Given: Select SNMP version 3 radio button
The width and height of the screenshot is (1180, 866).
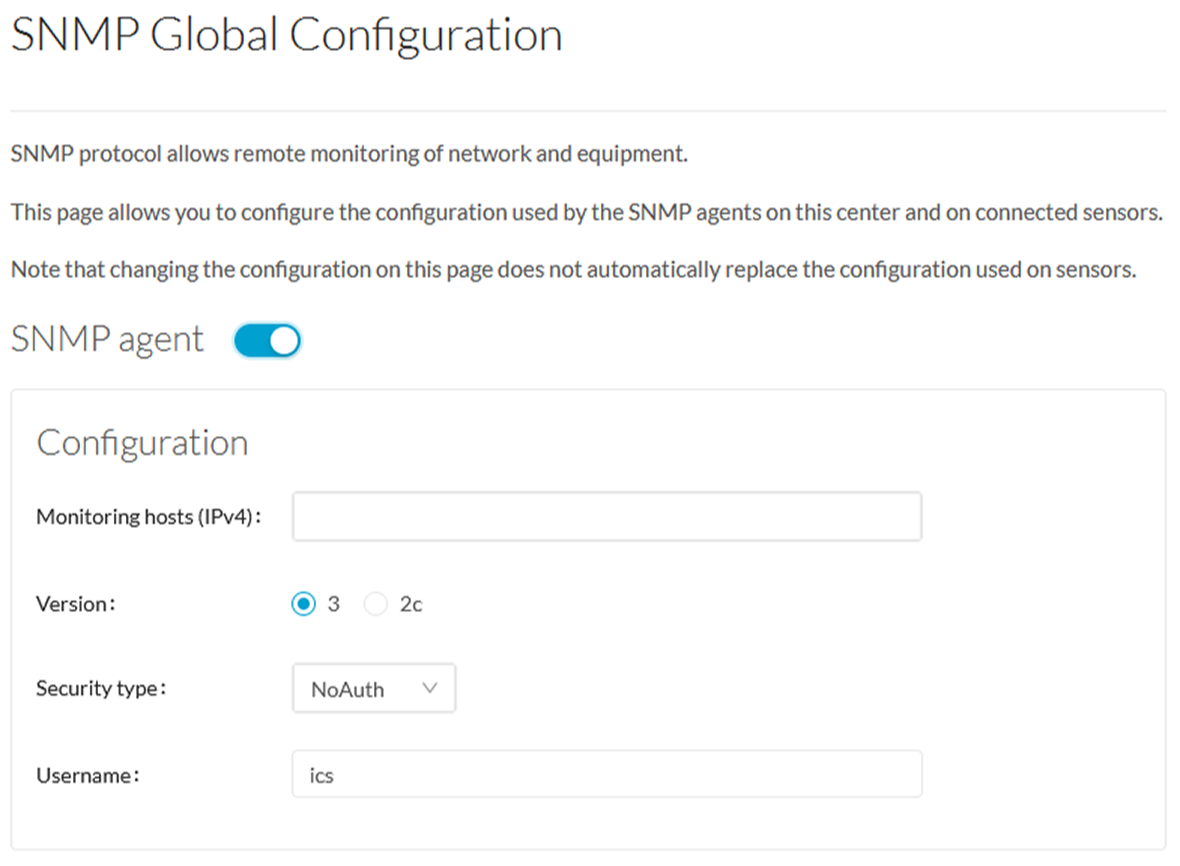Looking at the screenshot, I should [x=303, y=603].
